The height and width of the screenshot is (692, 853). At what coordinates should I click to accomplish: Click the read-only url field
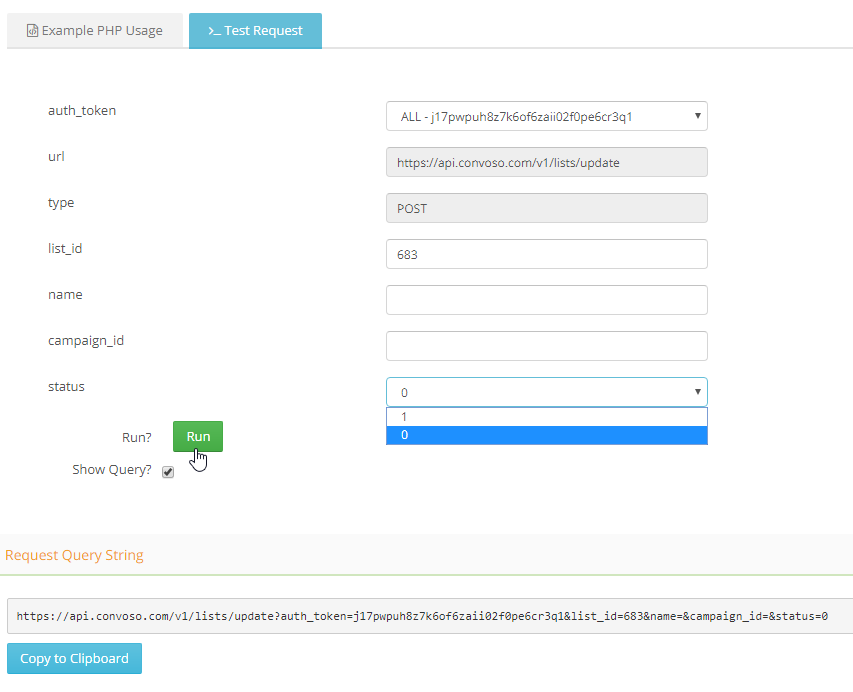coord(546,162)
